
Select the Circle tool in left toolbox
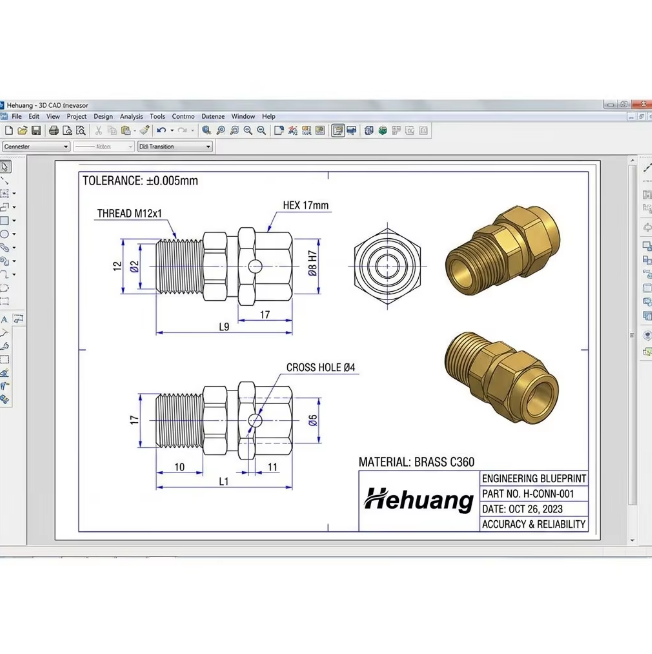click(x=5, y=234)
